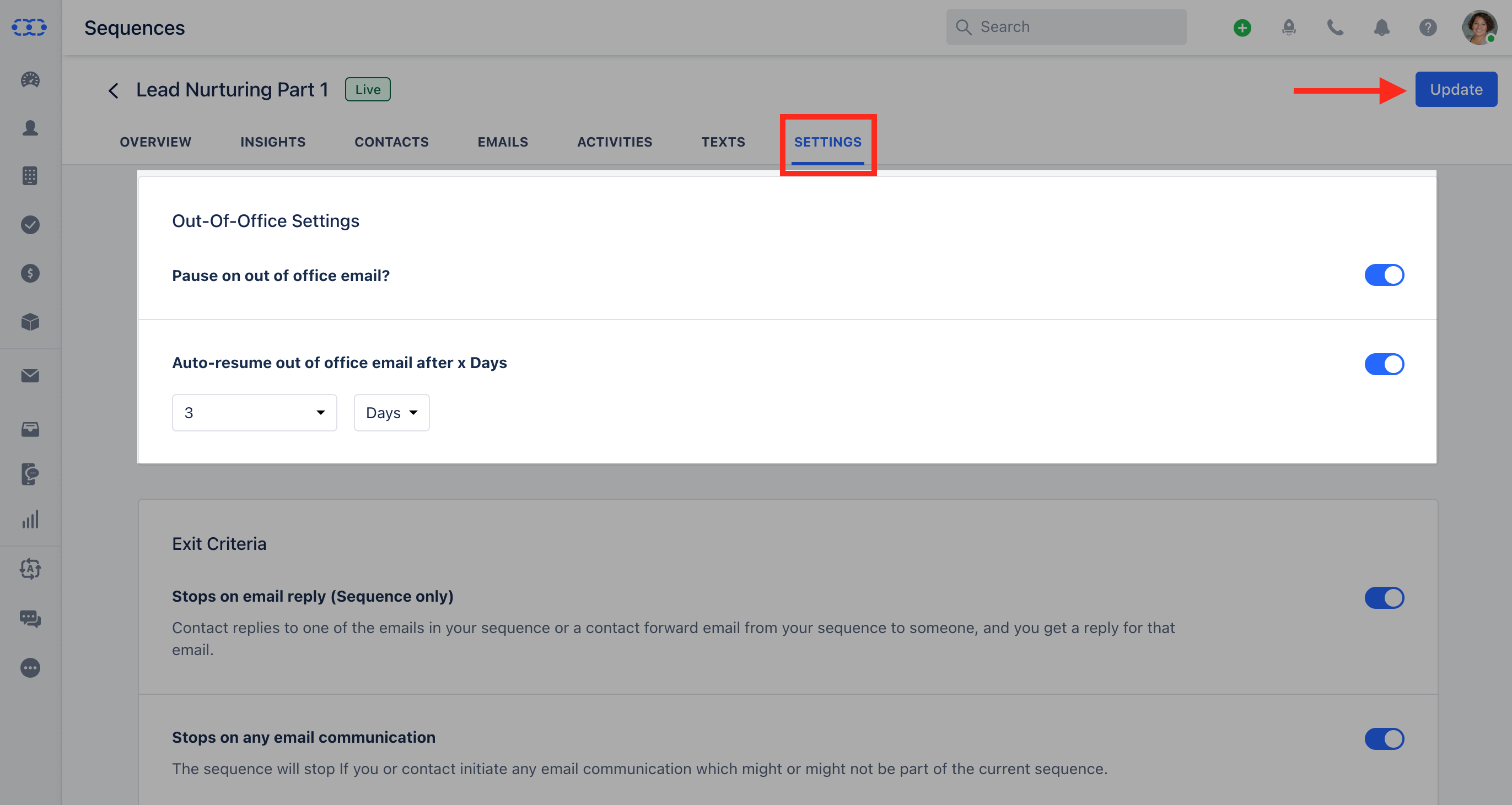1512x805 pixels.
Task: Open the phone conversations icon in sidebar
Action: coord(30,474)
